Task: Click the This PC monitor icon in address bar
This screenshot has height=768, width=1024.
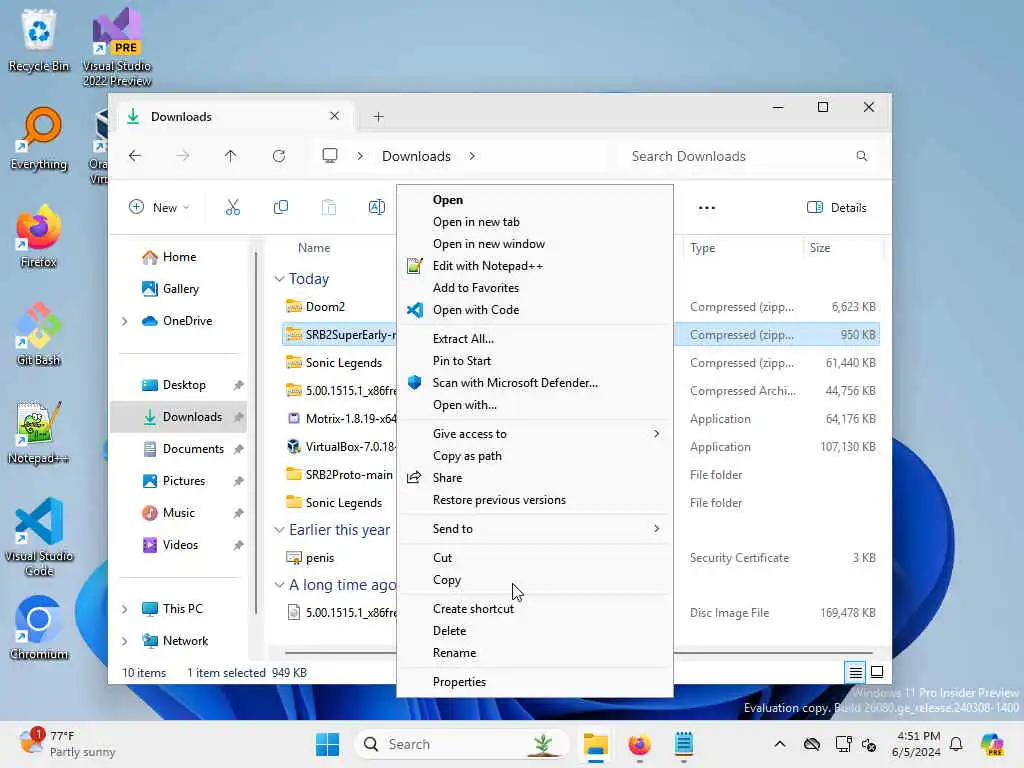Action: [330, 156]
